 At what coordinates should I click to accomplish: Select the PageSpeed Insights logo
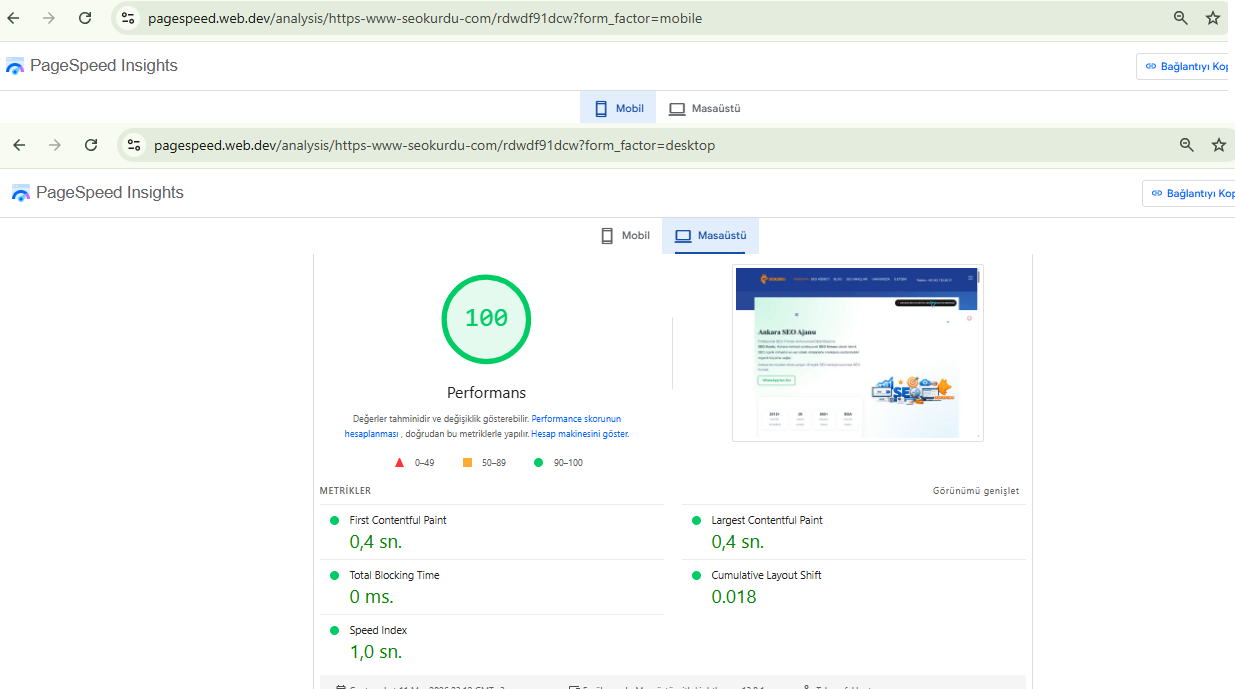coord(20,192)
